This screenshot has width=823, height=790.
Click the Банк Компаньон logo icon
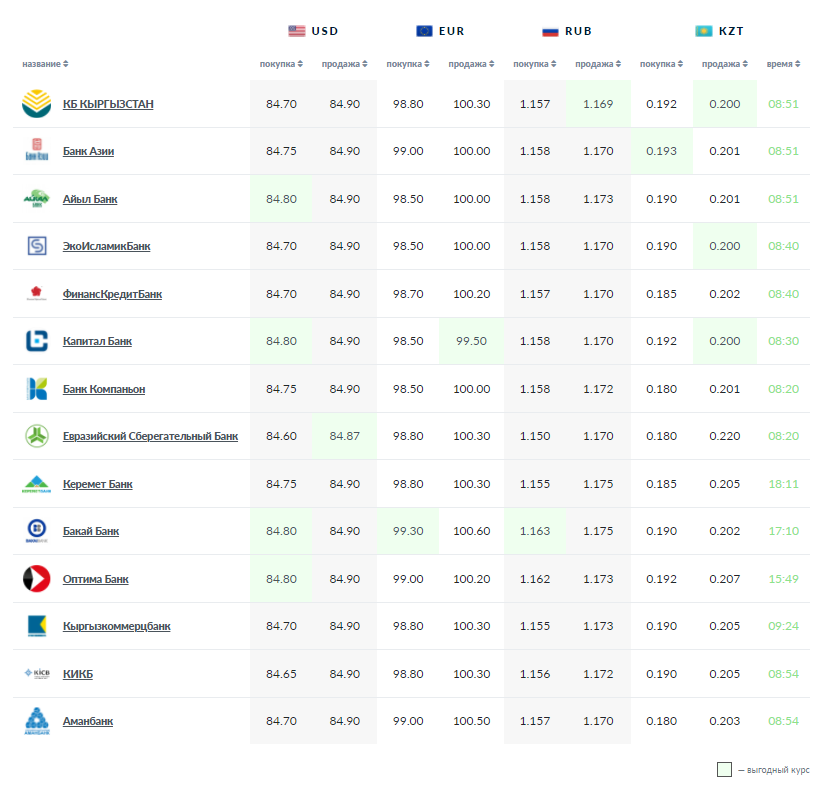36,389
